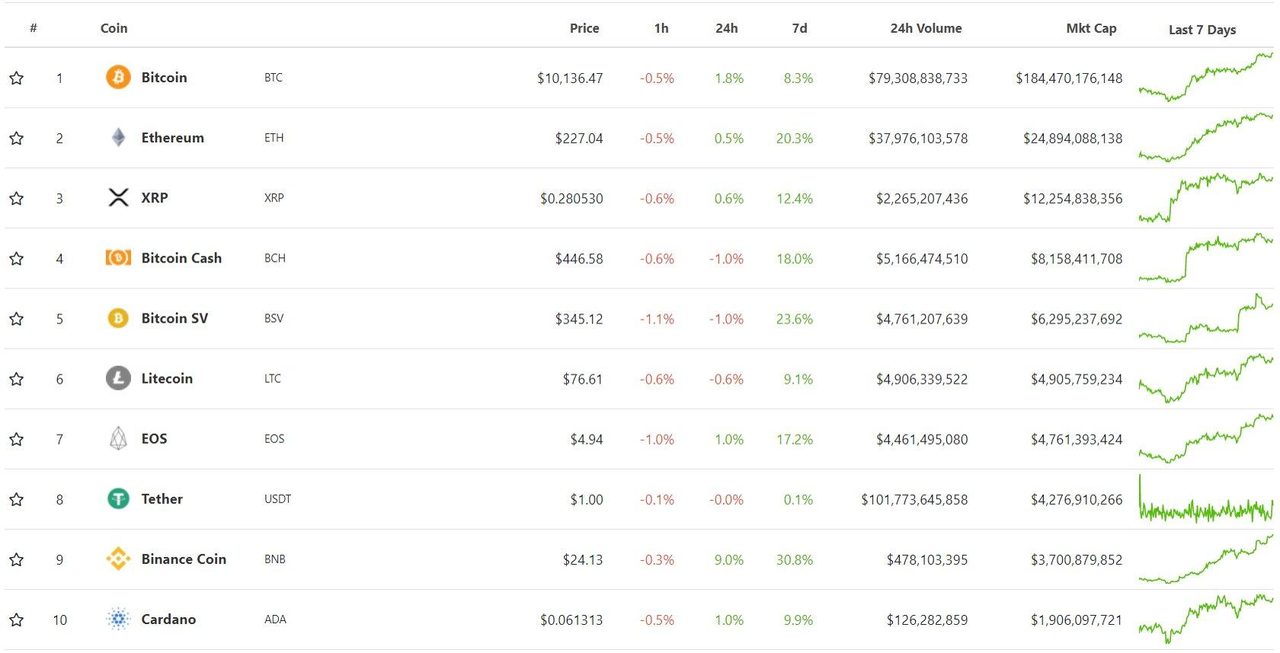Sort by Mkt Cap column header
This screenshot has width=1280, height=653.
1091,28
